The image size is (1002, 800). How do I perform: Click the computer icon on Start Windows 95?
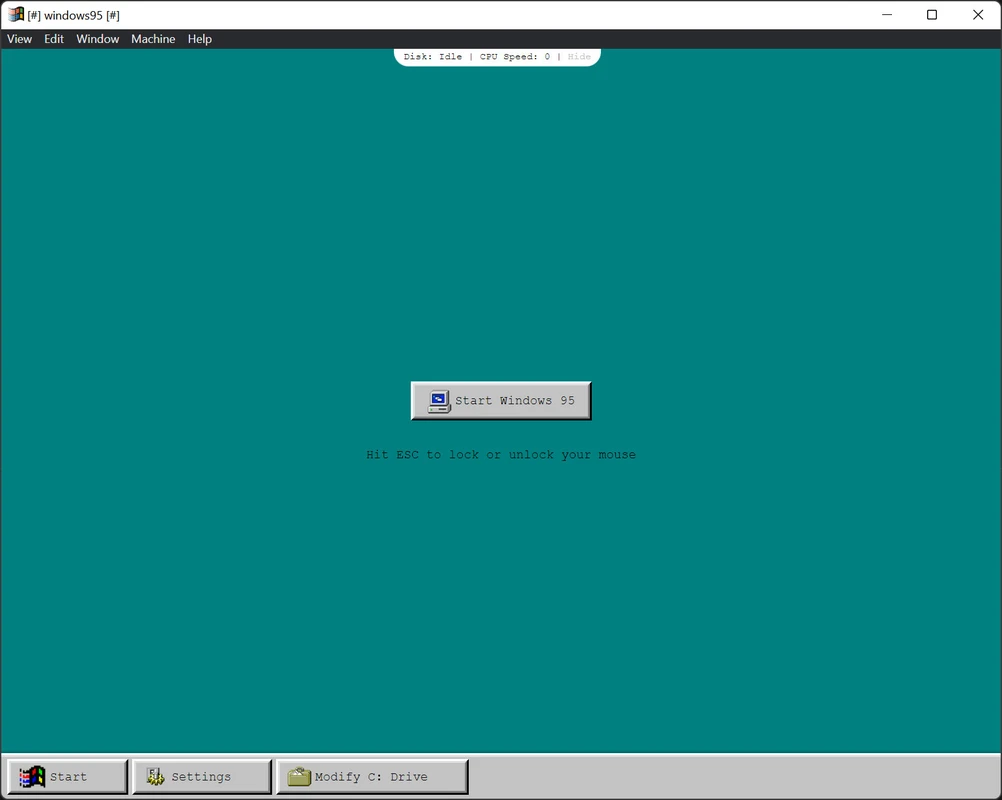438,401
